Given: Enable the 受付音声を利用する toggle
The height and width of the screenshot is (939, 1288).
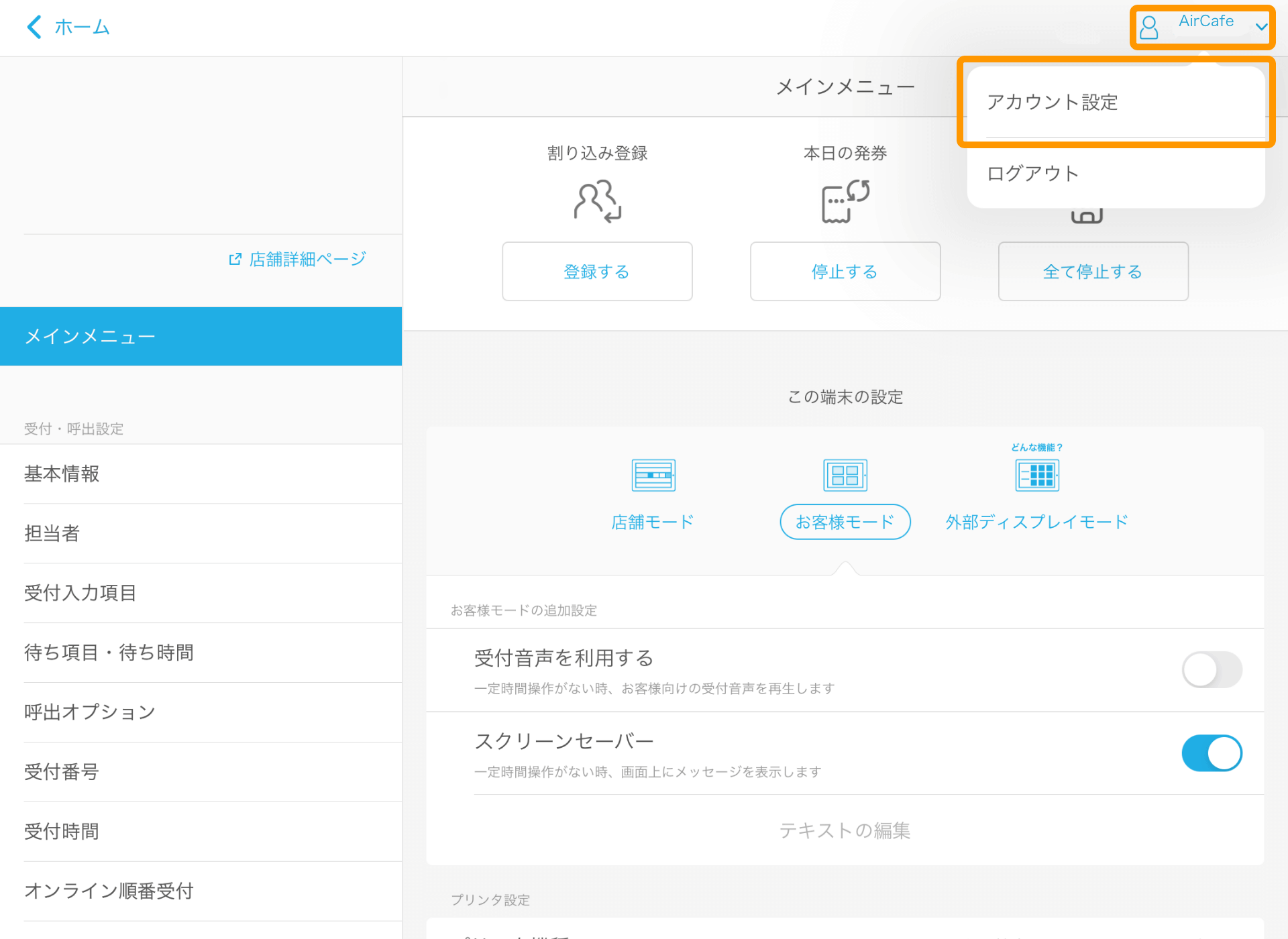Looking at the screenshot, I should (x=1212, y=669).
